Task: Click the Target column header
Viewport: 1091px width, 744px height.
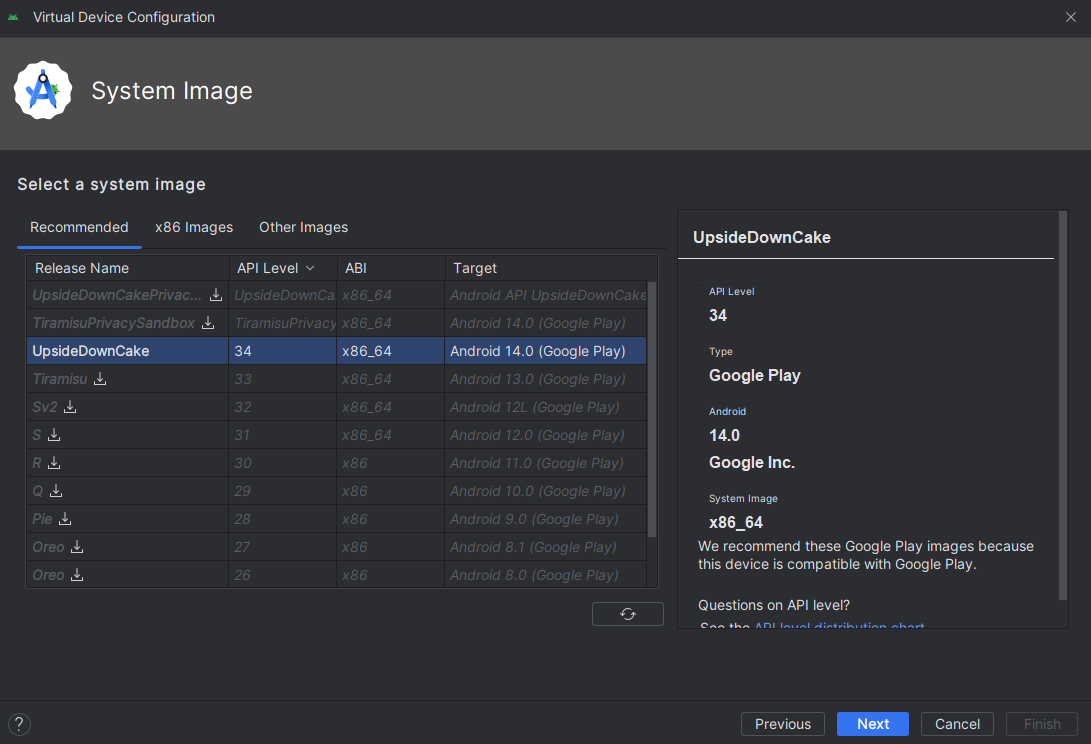Action: 551,268
